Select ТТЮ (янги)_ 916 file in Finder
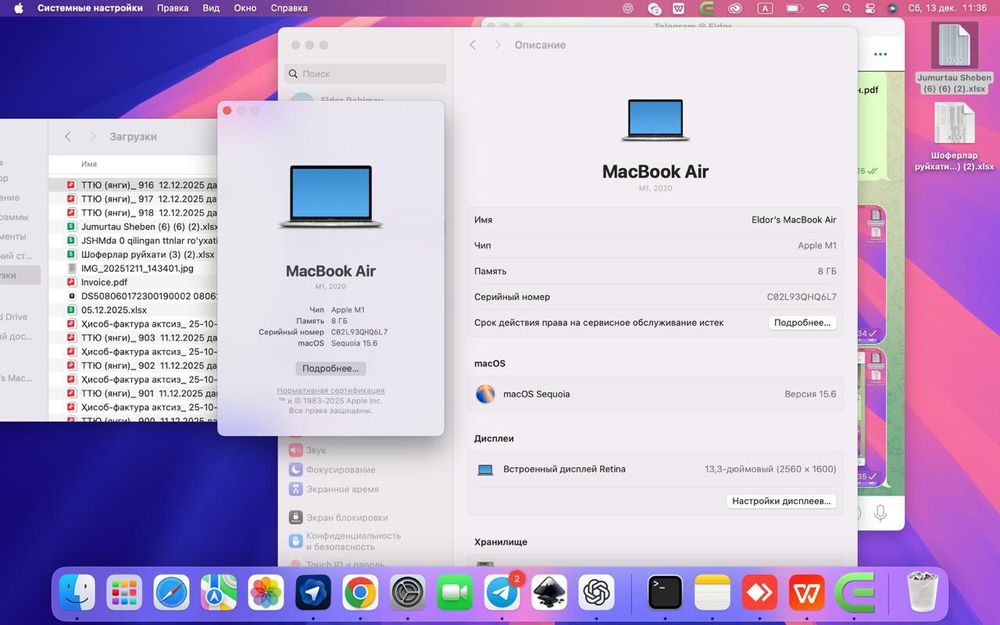 (134, 185)
